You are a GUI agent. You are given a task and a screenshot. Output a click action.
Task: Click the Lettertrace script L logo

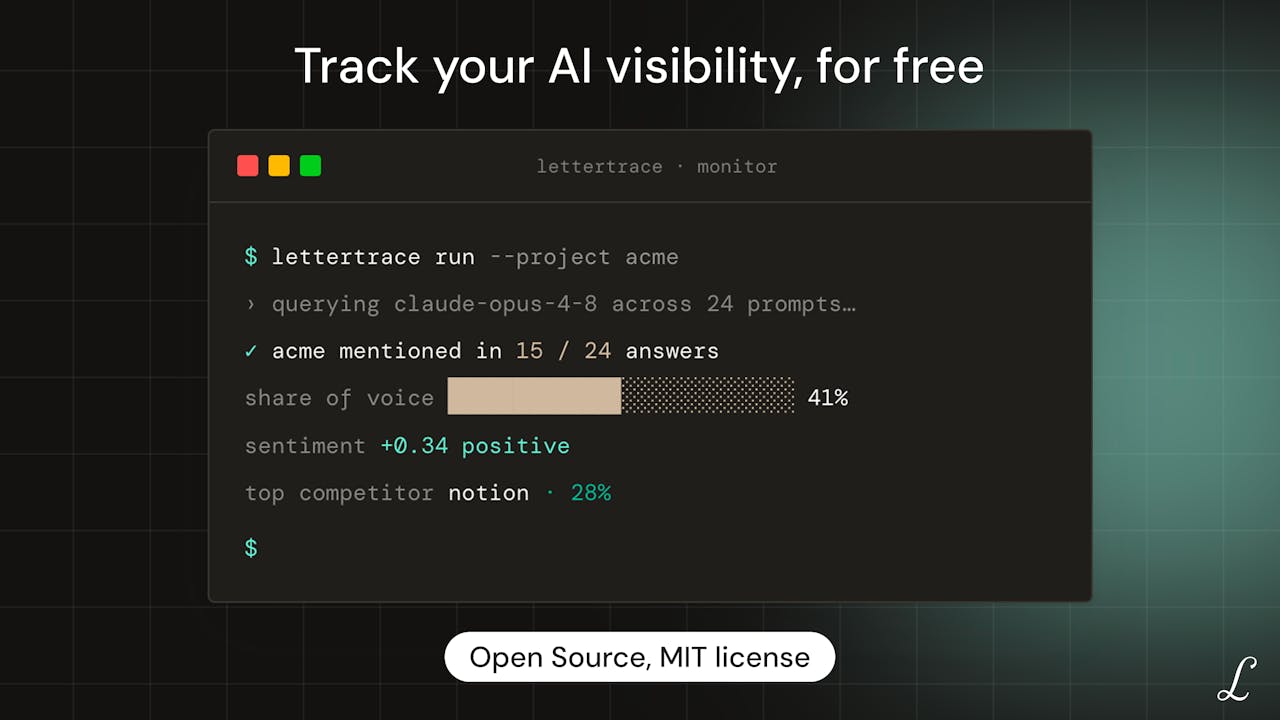[x=1236, y=678]
